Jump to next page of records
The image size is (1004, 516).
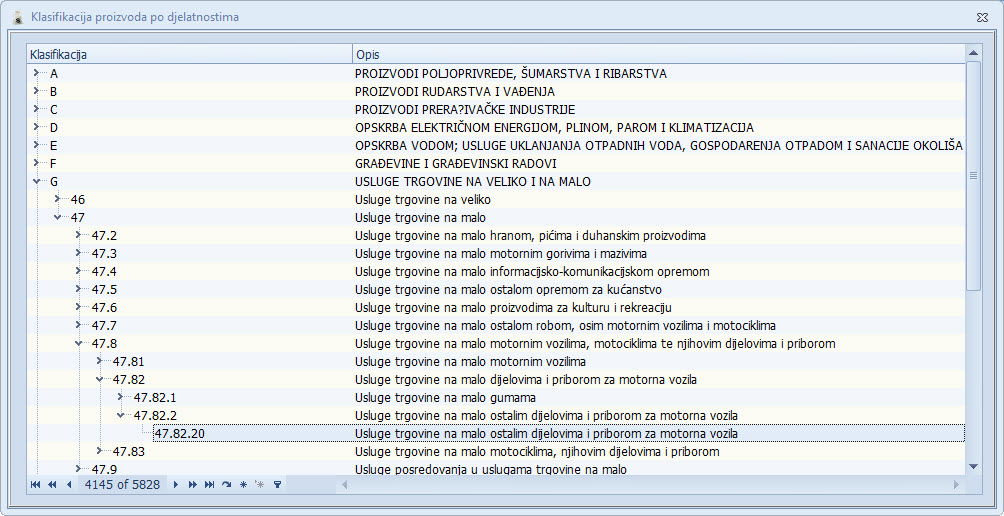tap(192, 484)
